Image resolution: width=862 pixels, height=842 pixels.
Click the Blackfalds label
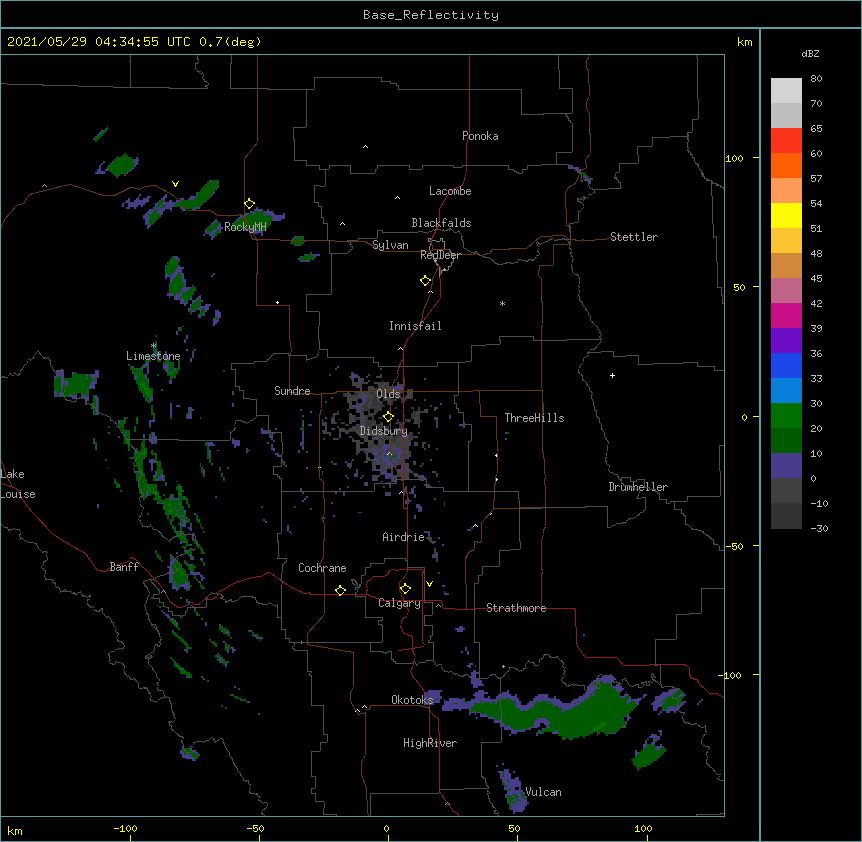pos(441,223)
